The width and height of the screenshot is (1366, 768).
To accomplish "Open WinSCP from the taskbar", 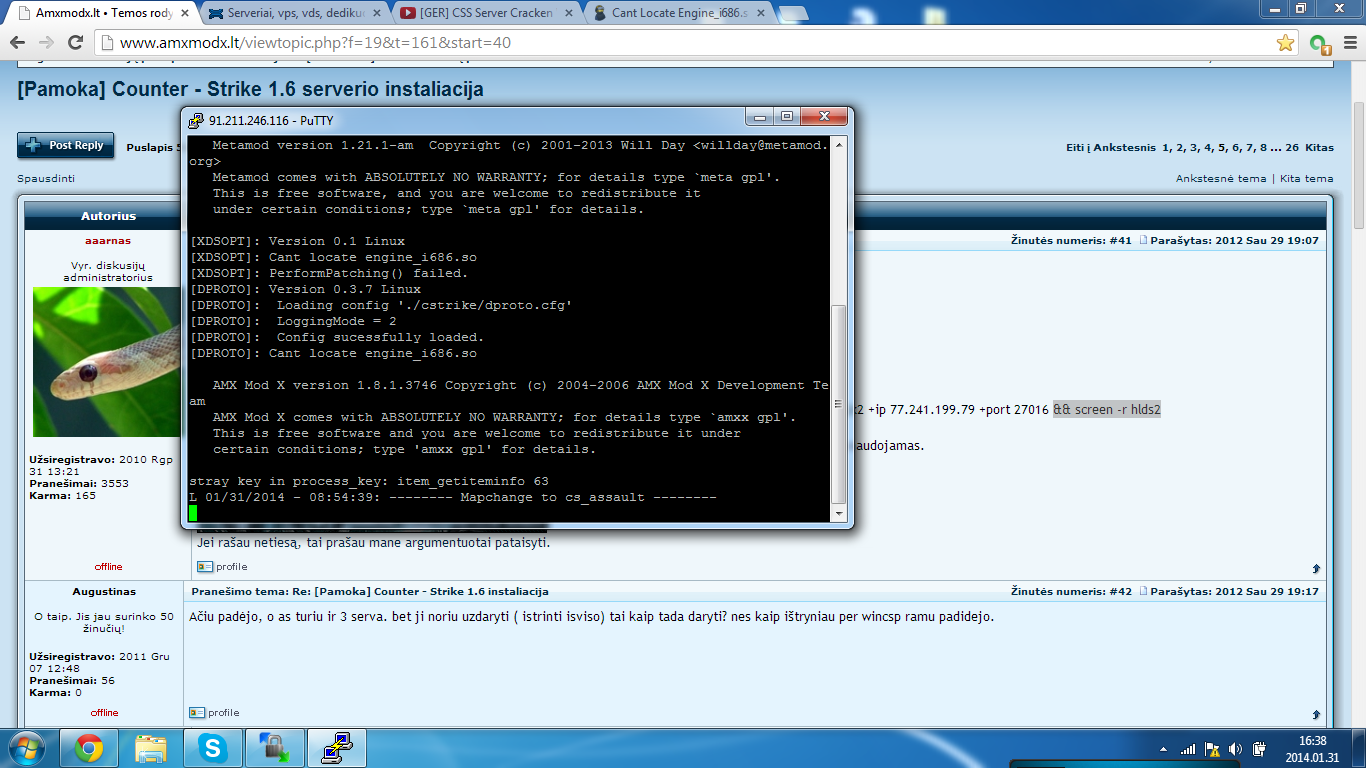I will [274, 748].
